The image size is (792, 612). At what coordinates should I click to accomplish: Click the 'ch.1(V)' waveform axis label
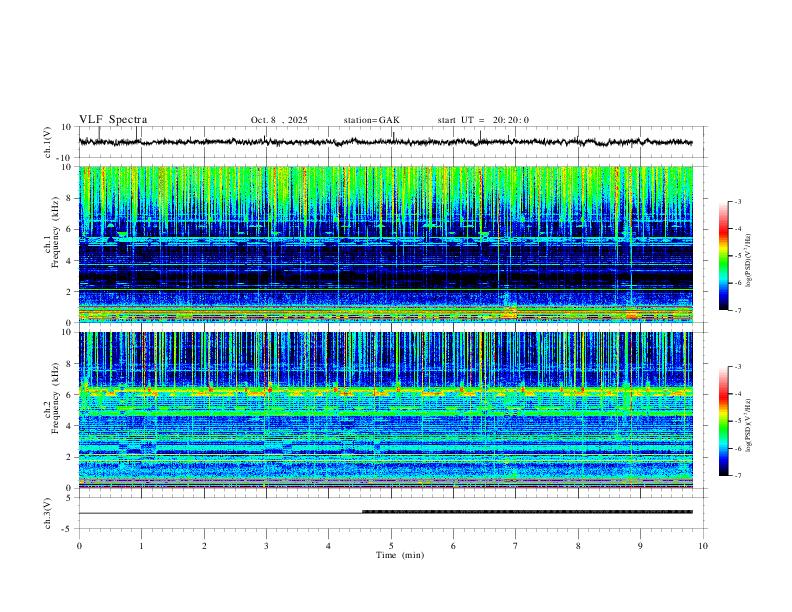[x=48, y=142]
